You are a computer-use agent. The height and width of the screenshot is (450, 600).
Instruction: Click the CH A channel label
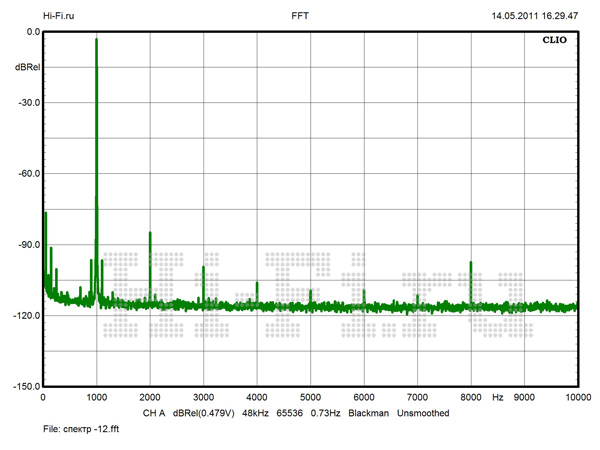point(154,412)
